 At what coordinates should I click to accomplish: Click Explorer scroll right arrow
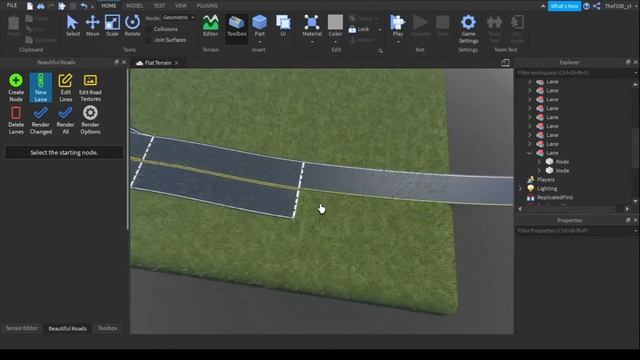click(x=627, y=209)
